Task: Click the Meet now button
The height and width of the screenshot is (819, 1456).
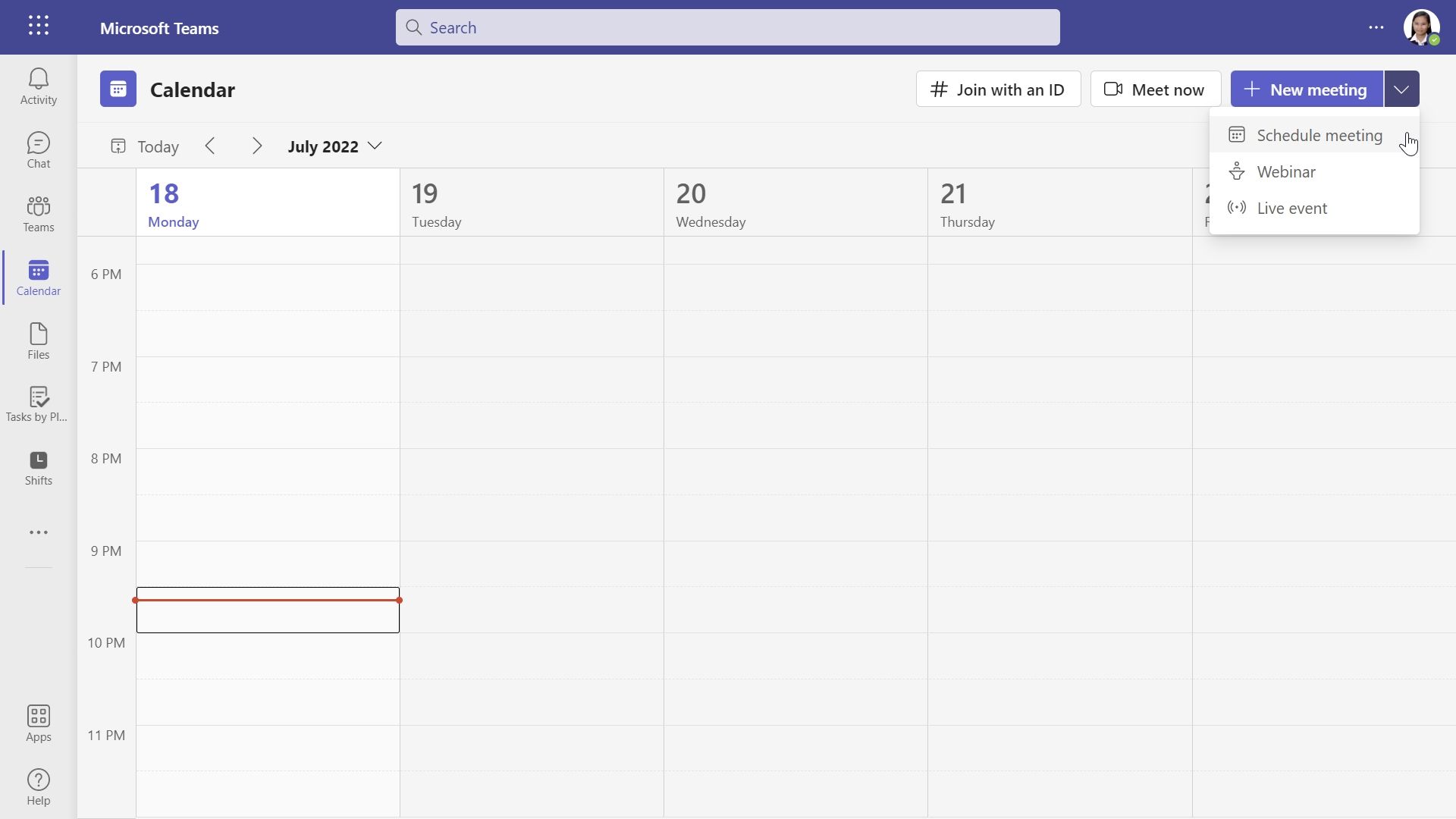Action: tap(1155, 88)
